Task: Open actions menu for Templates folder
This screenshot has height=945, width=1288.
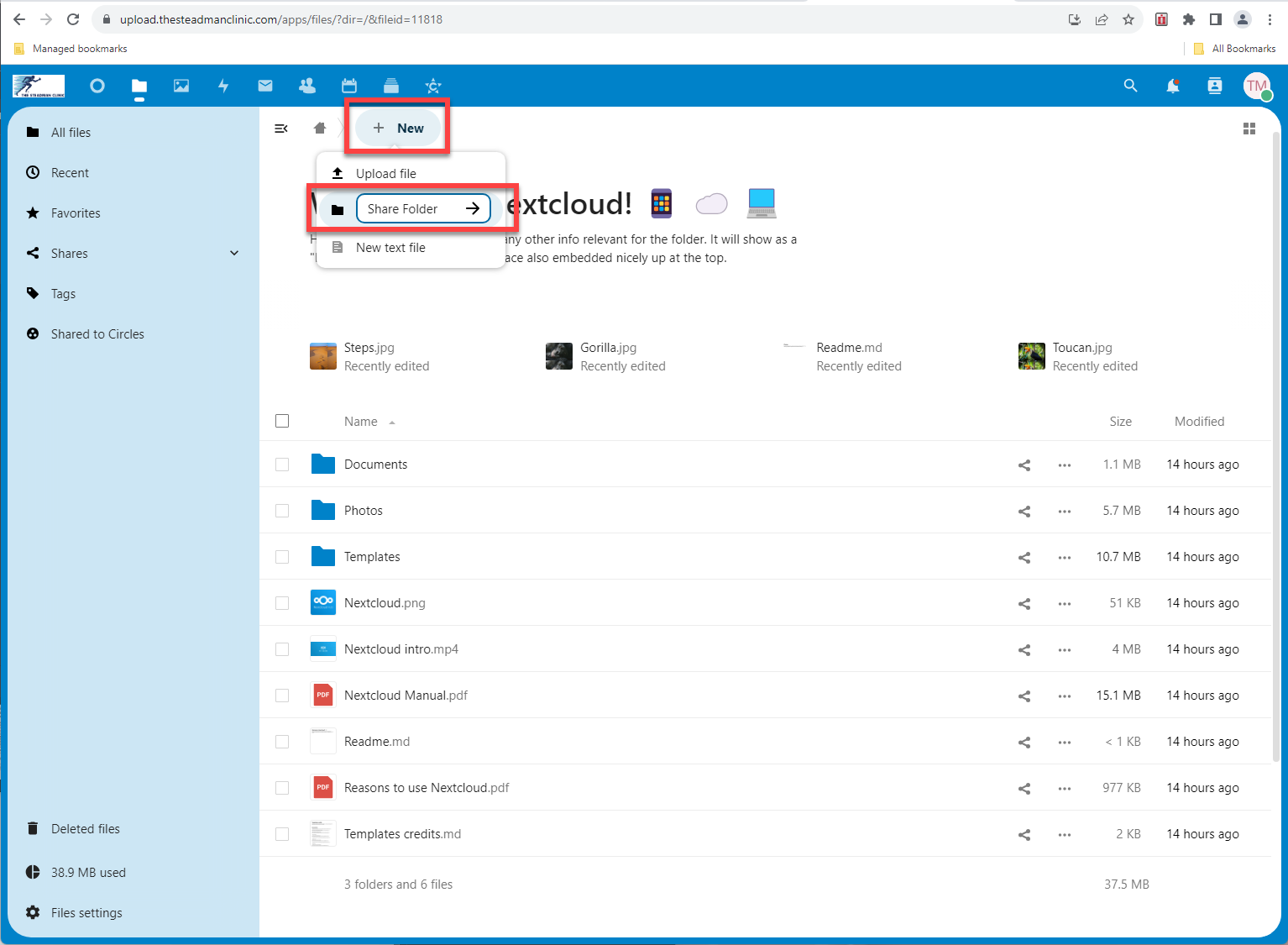Action: pyautogui.click(x=1065, y=557)
